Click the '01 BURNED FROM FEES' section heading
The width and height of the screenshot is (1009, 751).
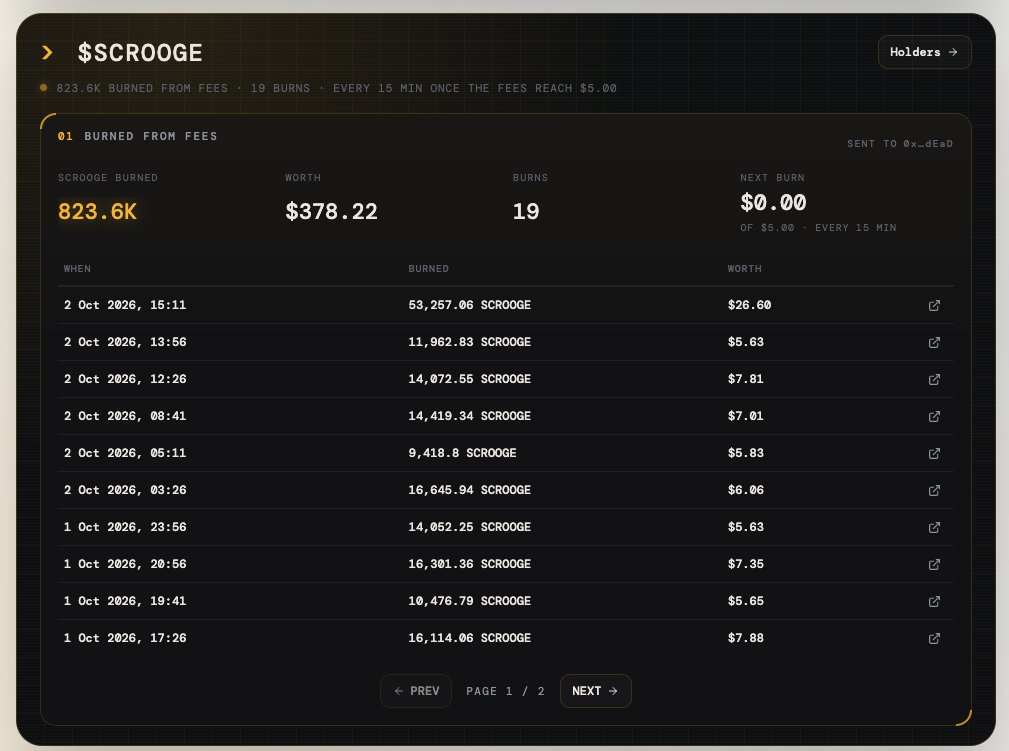(138, 136)
